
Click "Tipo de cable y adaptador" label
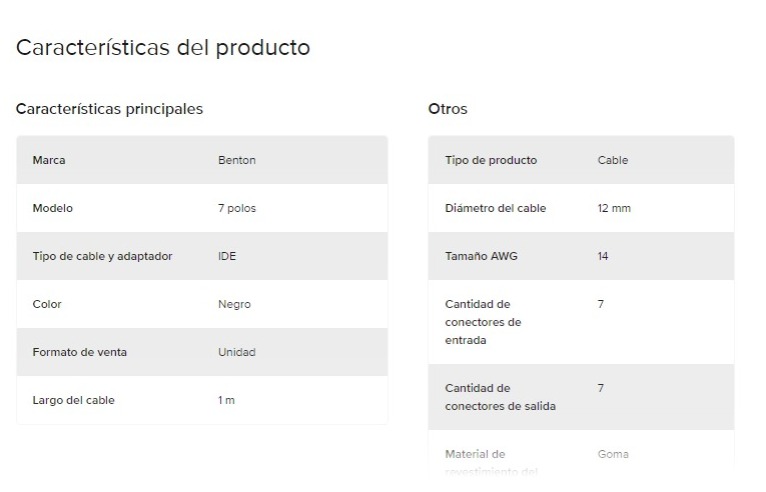102,256
